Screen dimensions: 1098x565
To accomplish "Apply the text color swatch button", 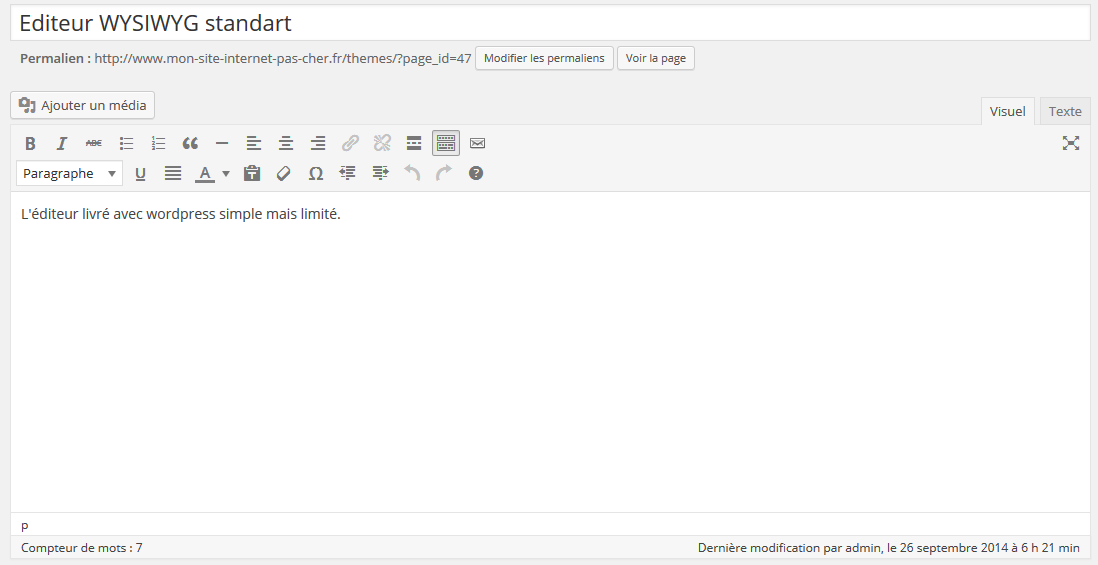I will 204,173.
